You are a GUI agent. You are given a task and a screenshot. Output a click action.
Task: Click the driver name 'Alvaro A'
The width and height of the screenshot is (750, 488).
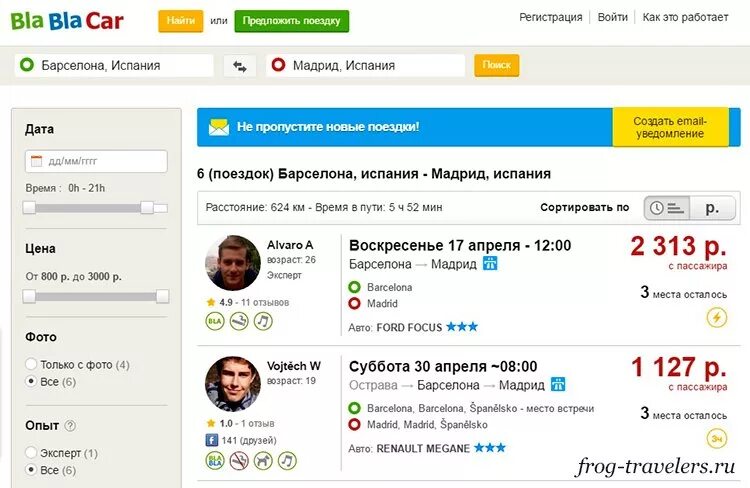(290, 245)
